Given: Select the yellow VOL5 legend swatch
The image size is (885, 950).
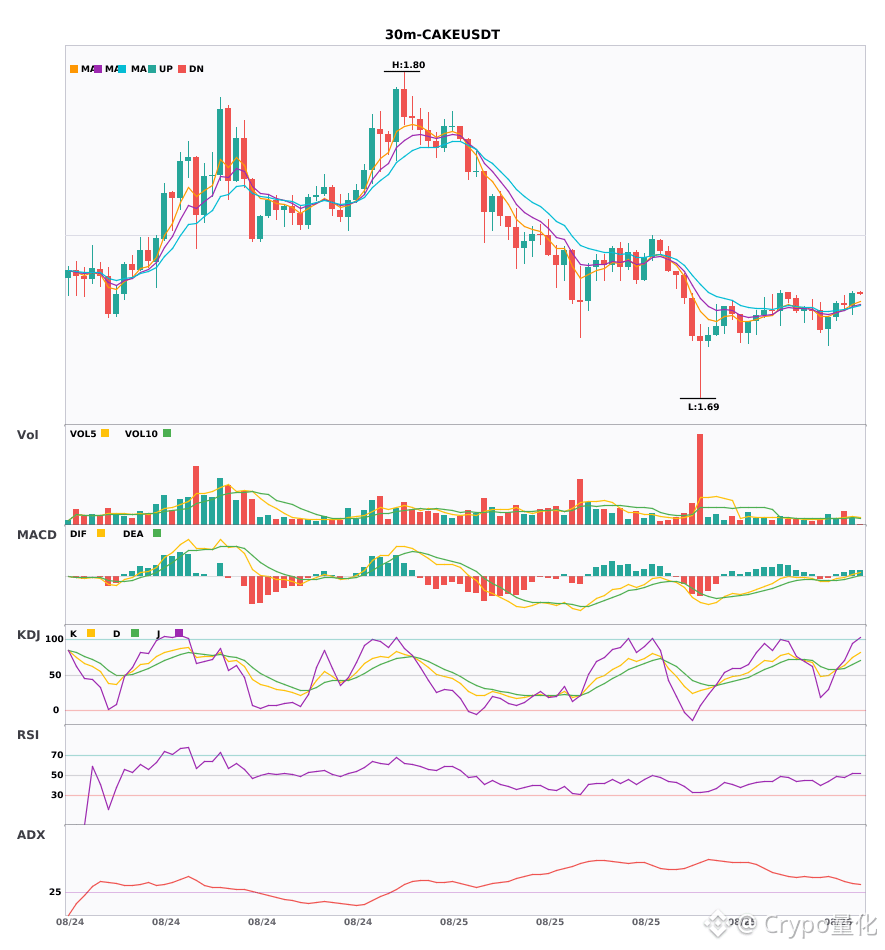Looking at the screenshot, I should [105, 433].
